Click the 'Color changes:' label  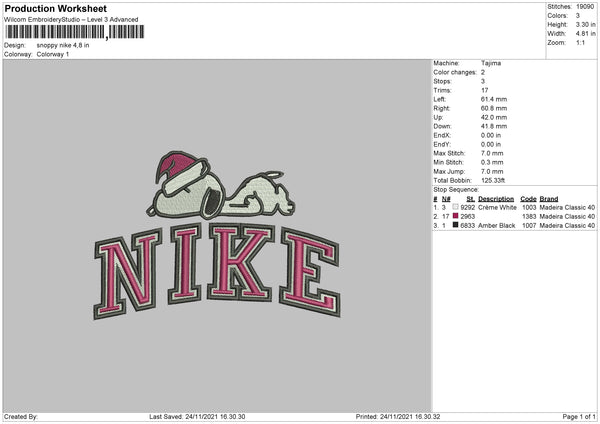tap(455, 72)
